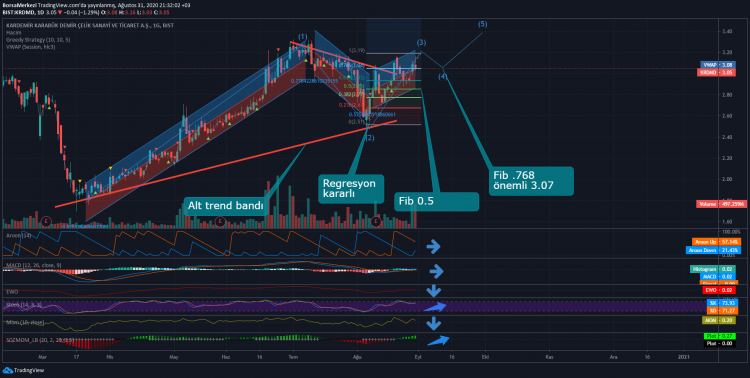Click the TradingView cloud logo
The width and height of the screenshot is (750, 378).
(8, 370)
